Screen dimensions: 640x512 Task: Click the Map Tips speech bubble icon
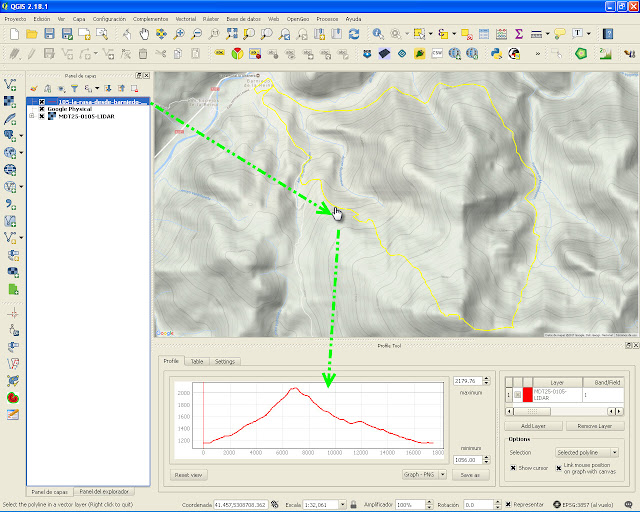560,34
